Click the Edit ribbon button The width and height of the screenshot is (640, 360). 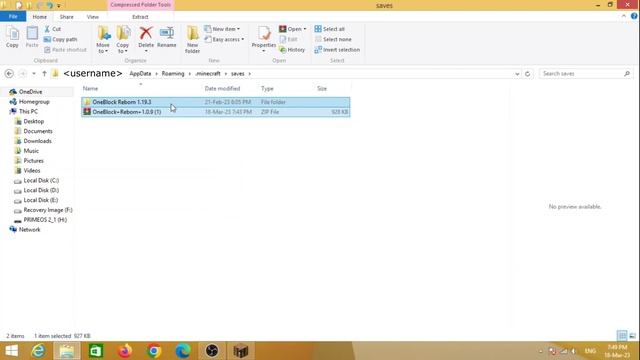tap(289, 39)
